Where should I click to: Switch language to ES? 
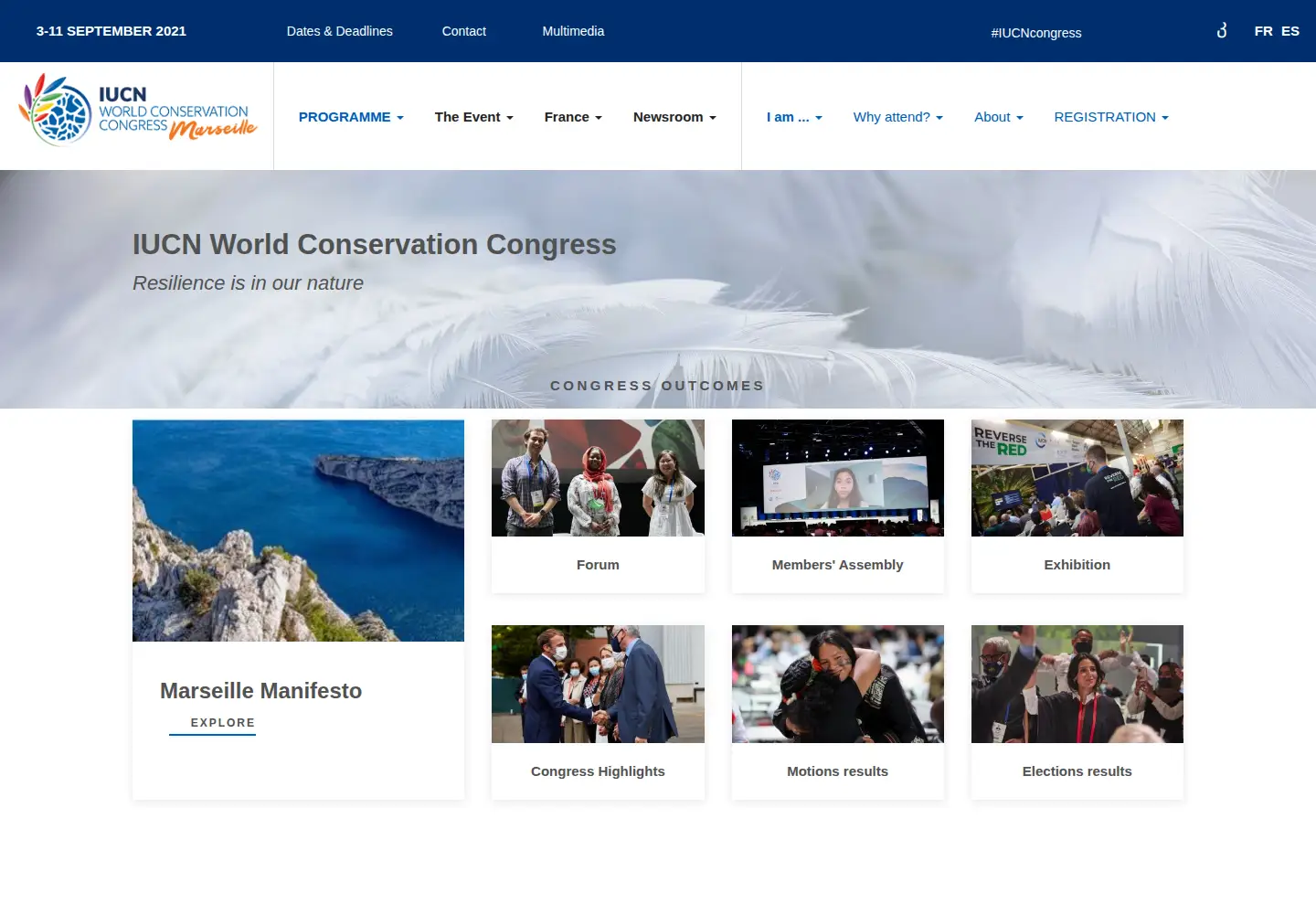point(1290,31)
